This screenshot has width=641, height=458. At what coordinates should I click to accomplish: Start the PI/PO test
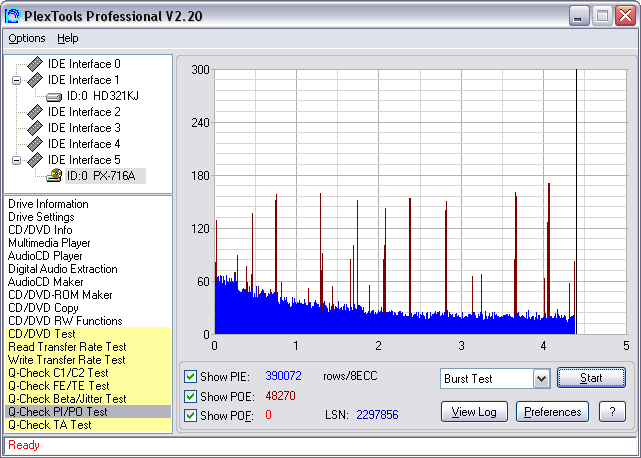tap(591, 378)
